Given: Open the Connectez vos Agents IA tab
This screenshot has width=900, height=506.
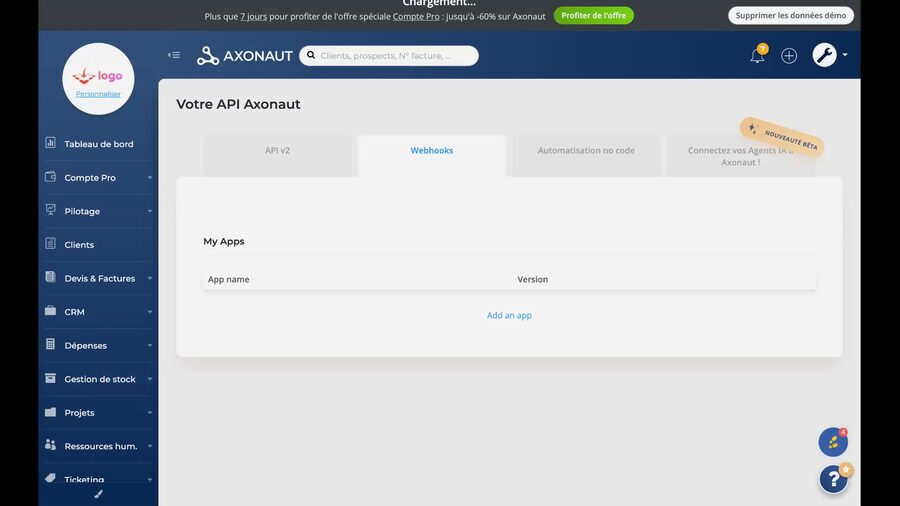Looking at the screenshot, I should [x=740, y=156].
